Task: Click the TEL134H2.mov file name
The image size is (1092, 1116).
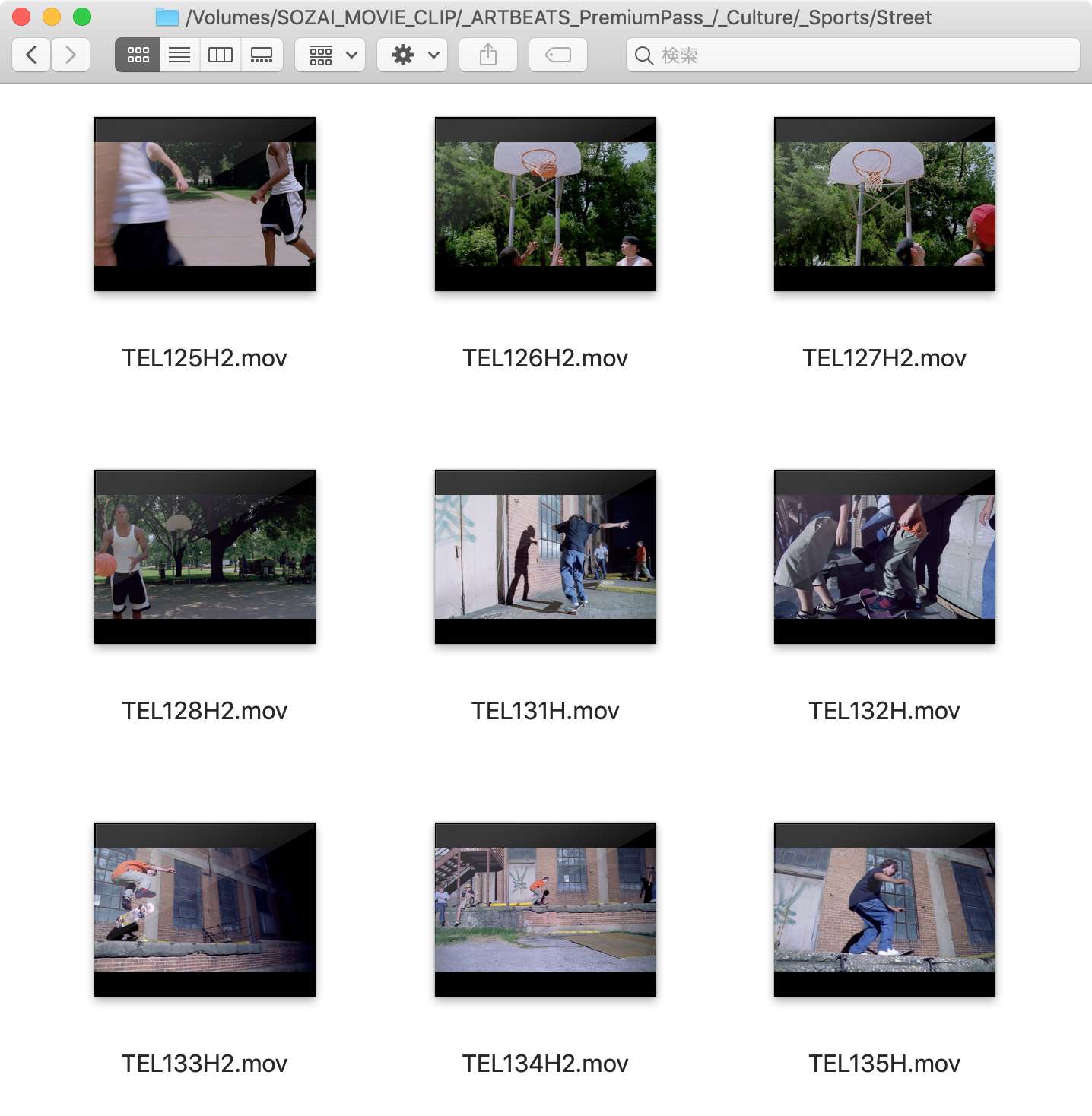Action: pos(545,1064)
